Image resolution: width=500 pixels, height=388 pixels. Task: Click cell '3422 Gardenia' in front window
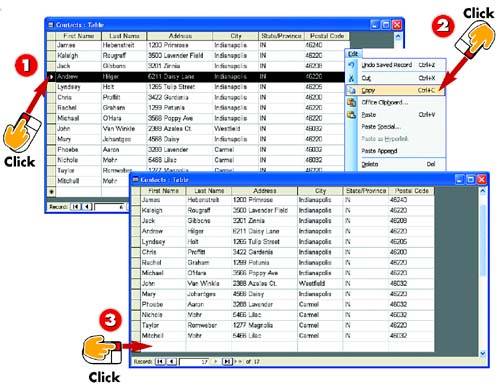tap(265, 252)
